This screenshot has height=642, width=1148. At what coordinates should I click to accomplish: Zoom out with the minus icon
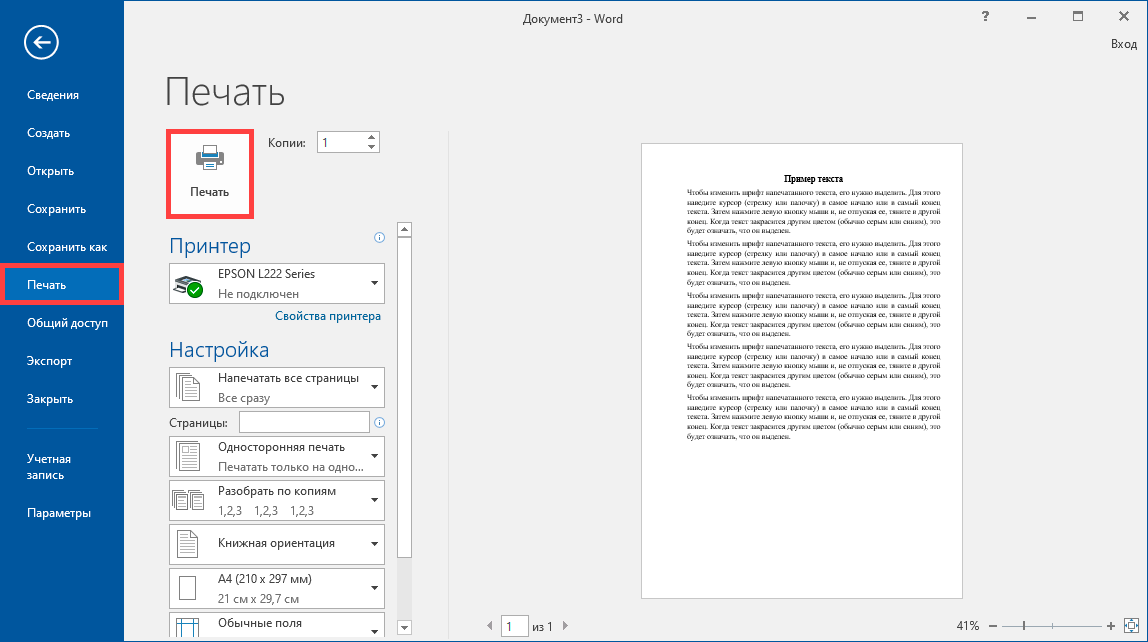coord(993,626)
